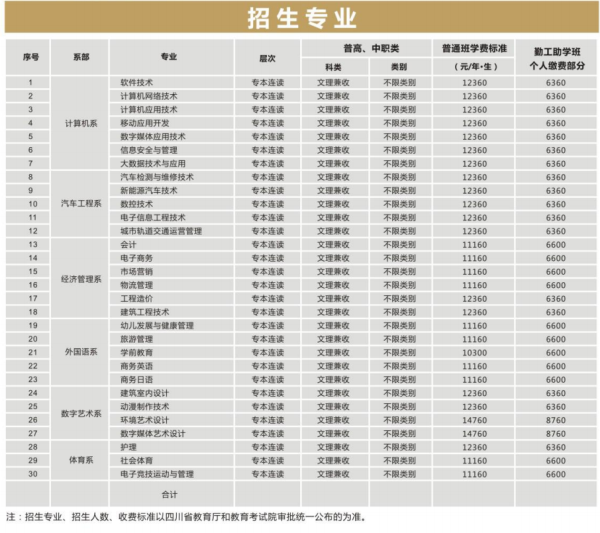Select the 体育系 department cell
The width and height of the screenshot is (600, 533).
tap(80, 460)
